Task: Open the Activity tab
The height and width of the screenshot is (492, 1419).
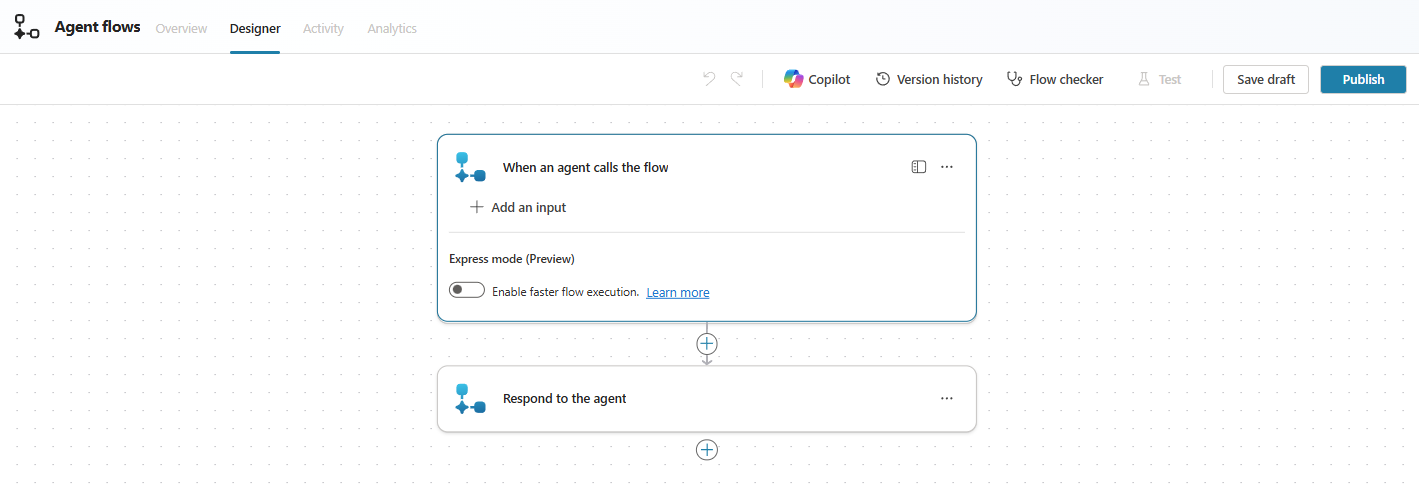Action: pos(323,28)
